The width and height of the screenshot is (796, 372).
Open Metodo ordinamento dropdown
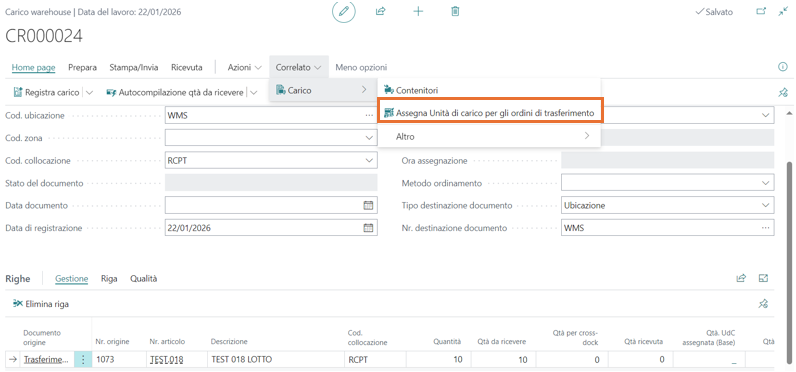click(x=766, y=183)
